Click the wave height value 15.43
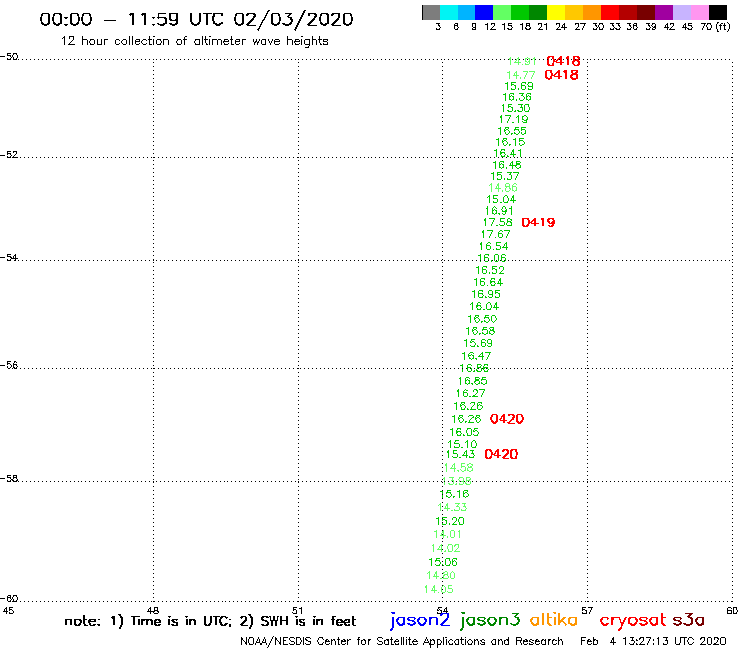The image size is (740, 650). 461,454
